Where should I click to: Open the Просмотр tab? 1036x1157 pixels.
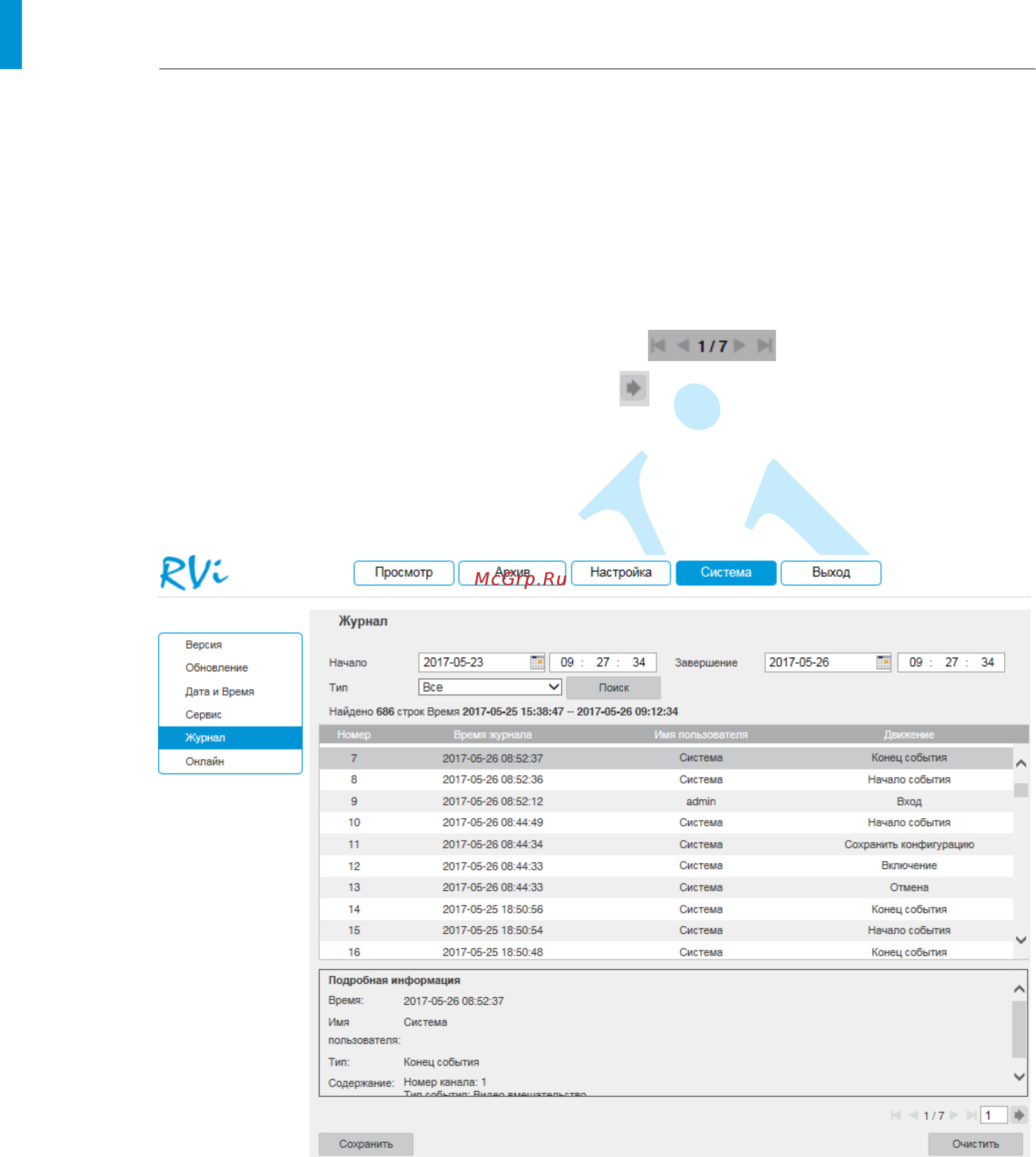(403, 572)
